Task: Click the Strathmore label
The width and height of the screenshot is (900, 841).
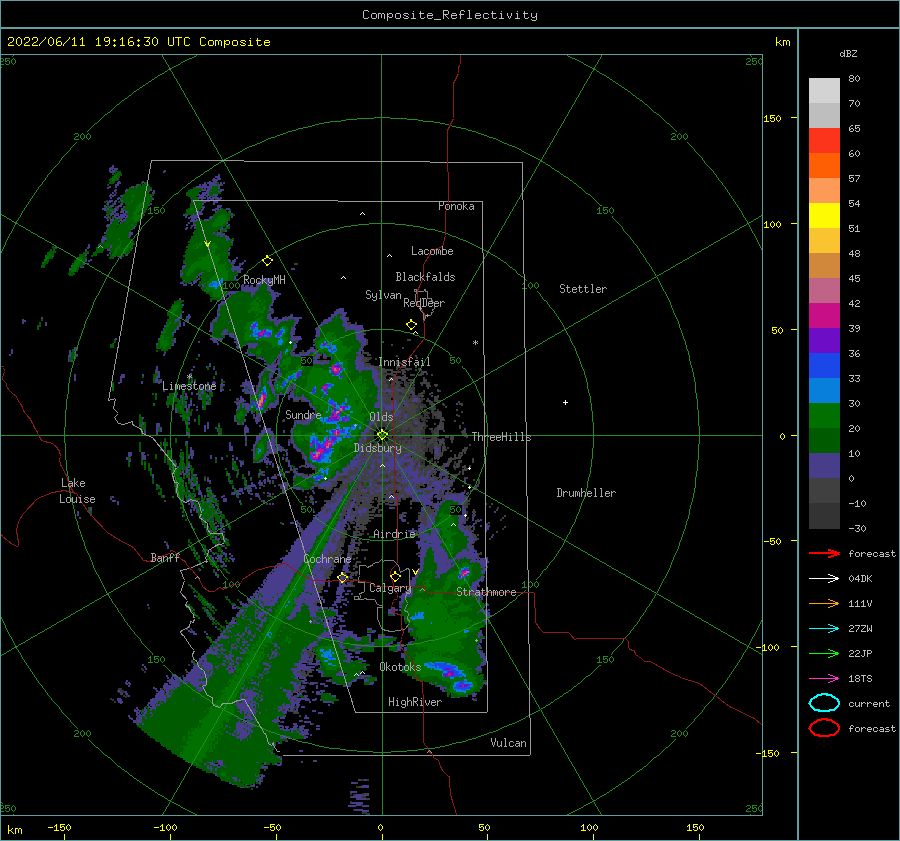Action: click(x=486, y=592)
